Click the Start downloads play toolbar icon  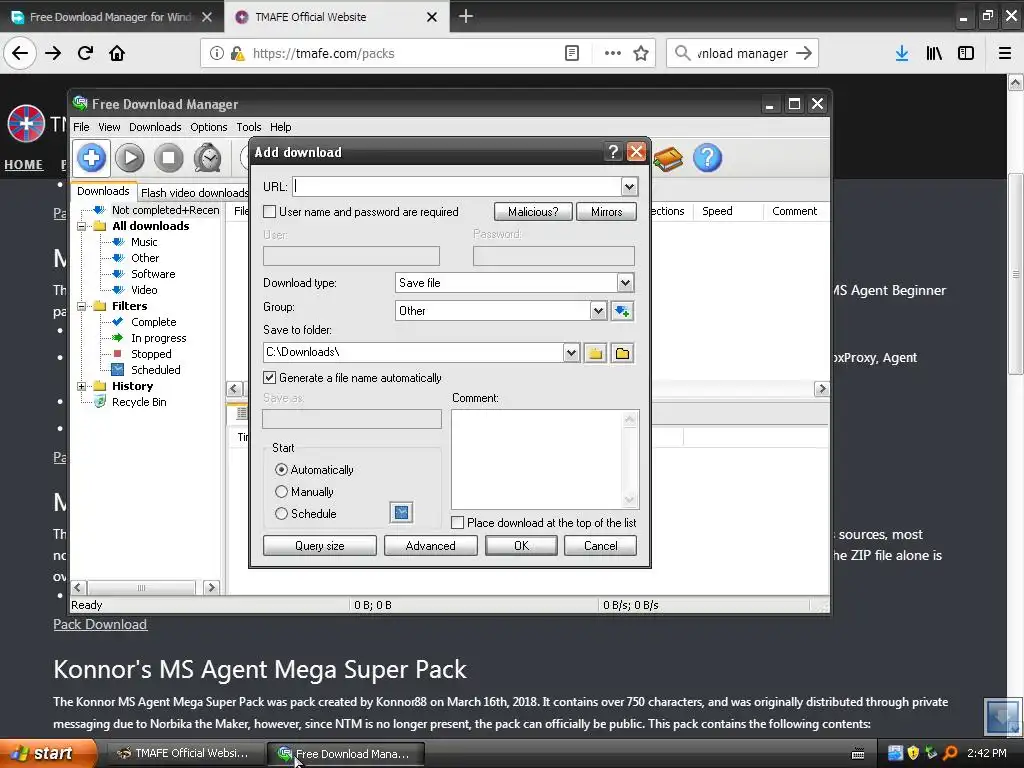(130, 158)
